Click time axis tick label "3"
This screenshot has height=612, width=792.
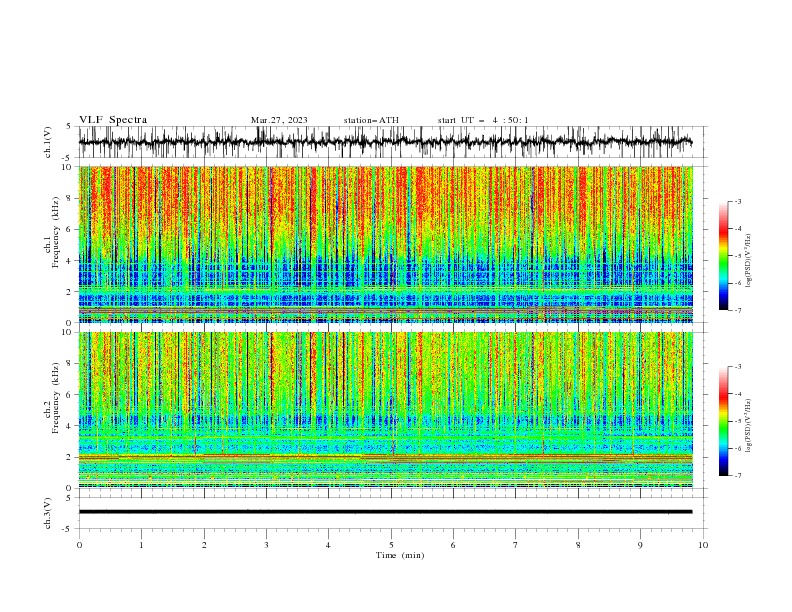coord(266,545)
